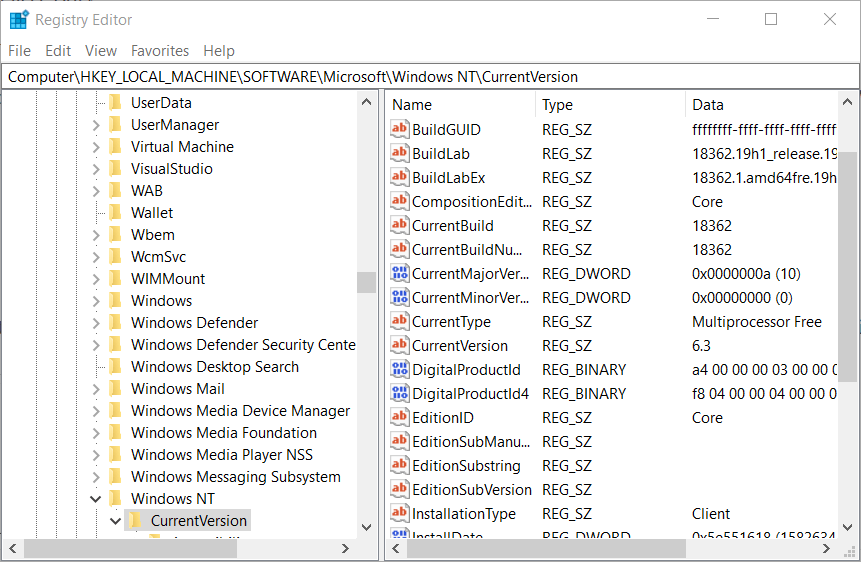Expand the Windows key
The width and height of the screenshot is (861, 562).
click(x=96, y=301)
